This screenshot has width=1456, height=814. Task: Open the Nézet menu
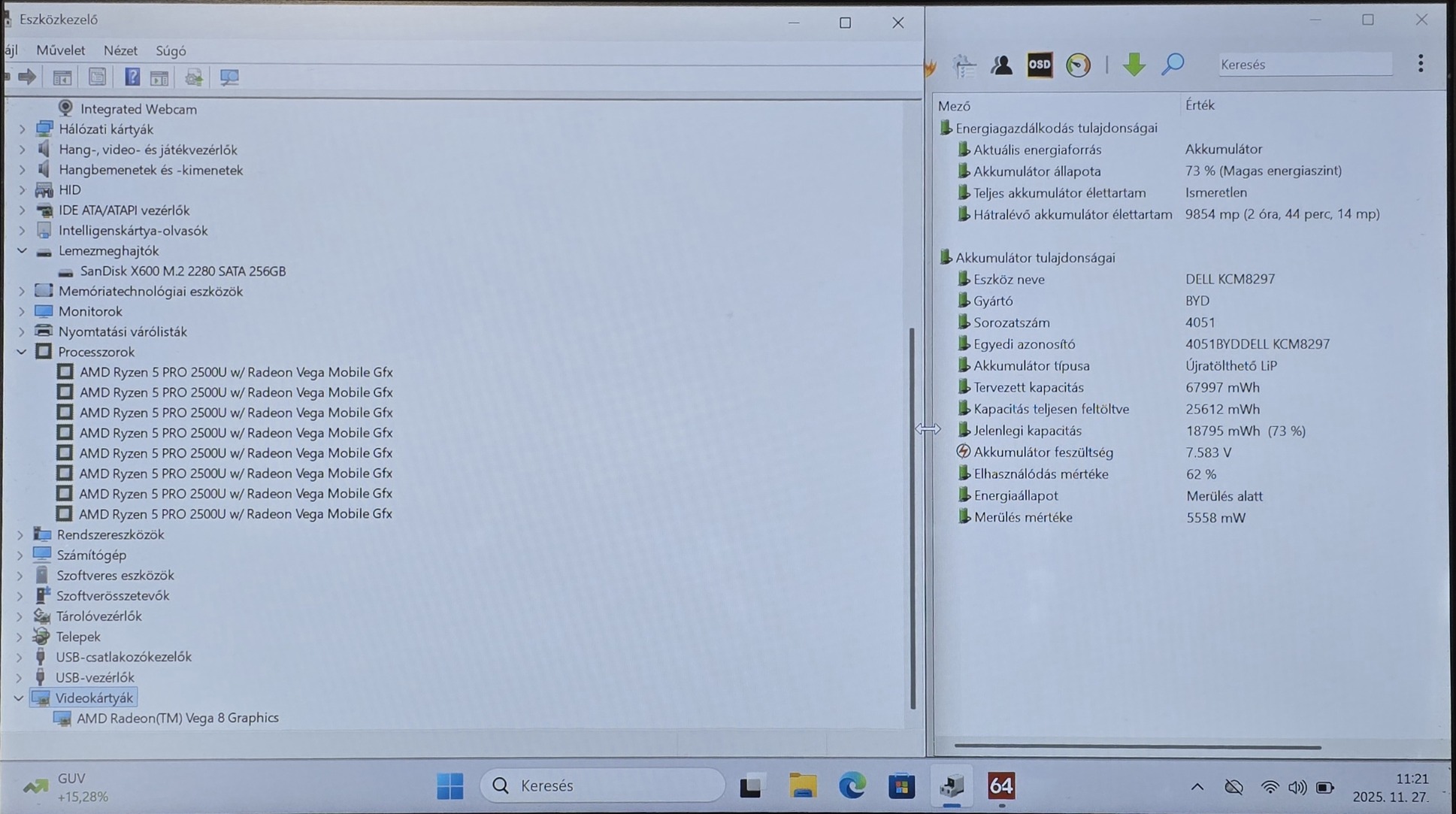pyautogui.click(x=120, y=50)
